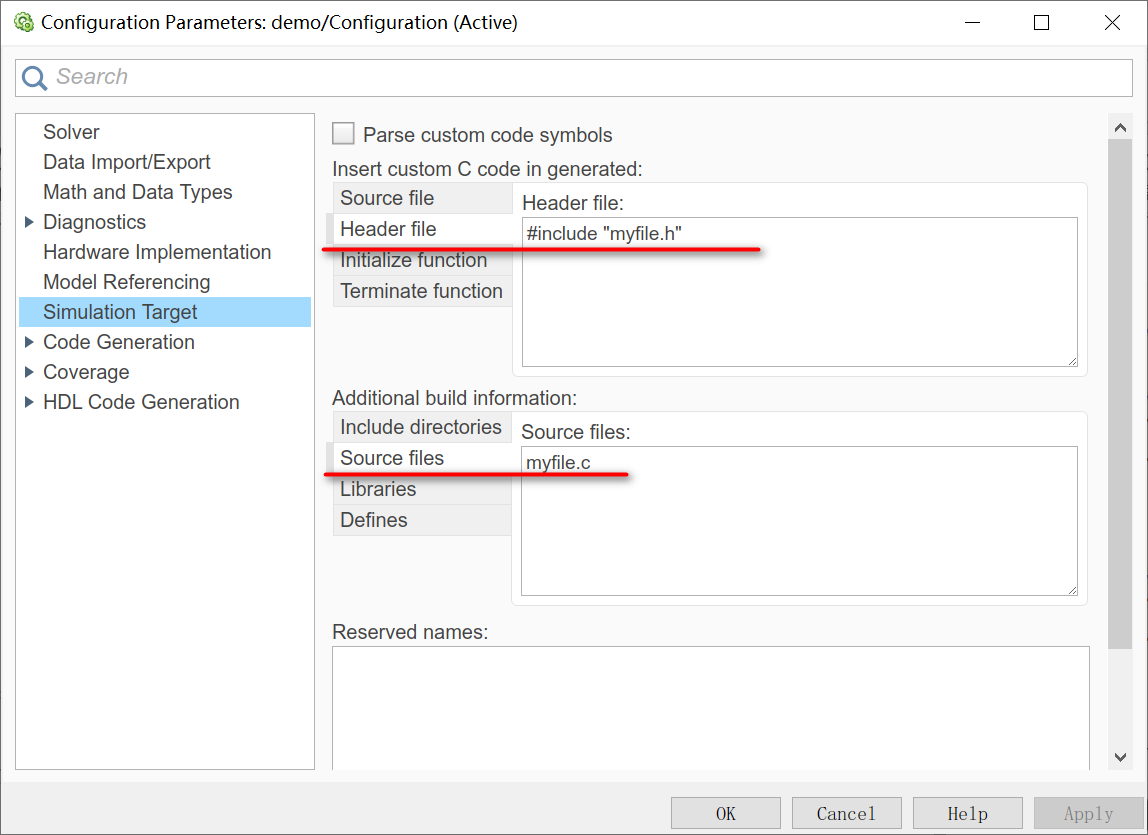Open the Include directories tab
The height and width of the screenshot is (835, 1148).
pos(420,427)
